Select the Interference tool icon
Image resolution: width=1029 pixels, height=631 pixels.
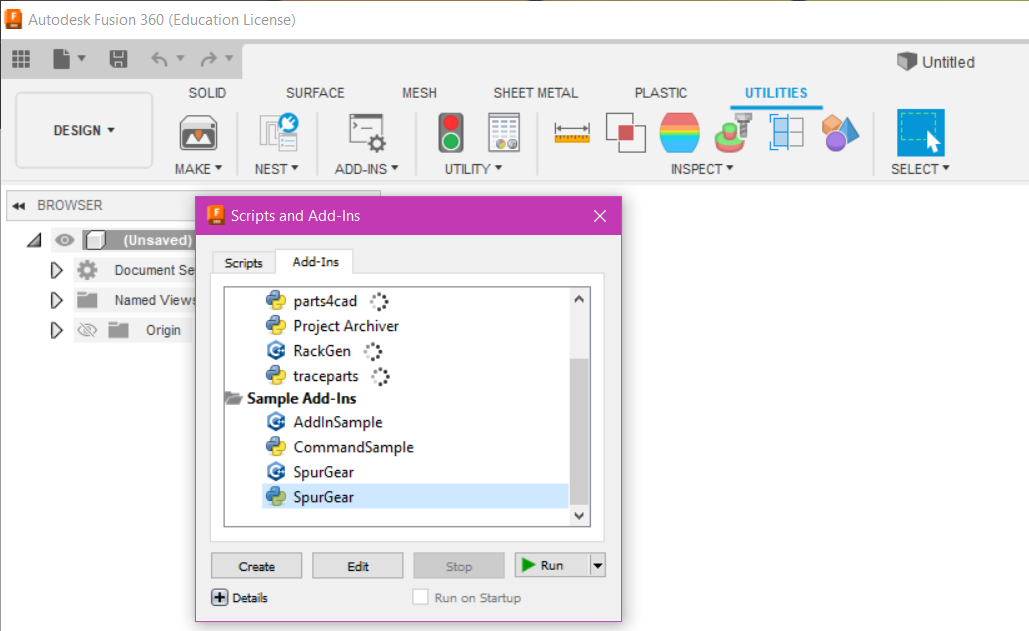tap(625, 132)
